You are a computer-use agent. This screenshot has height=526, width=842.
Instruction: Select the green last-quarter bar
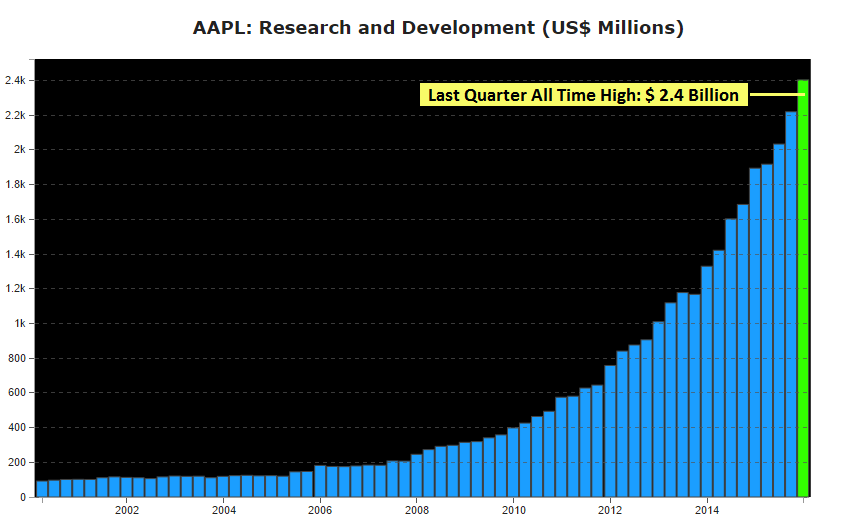coord(803,288)
